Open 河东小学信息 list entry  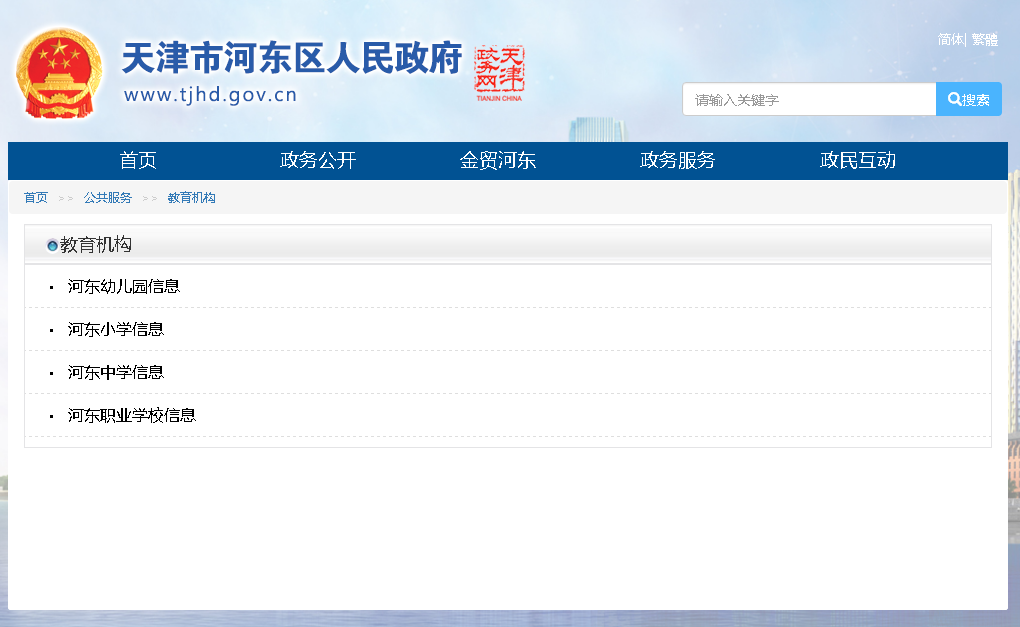[116, 330]
